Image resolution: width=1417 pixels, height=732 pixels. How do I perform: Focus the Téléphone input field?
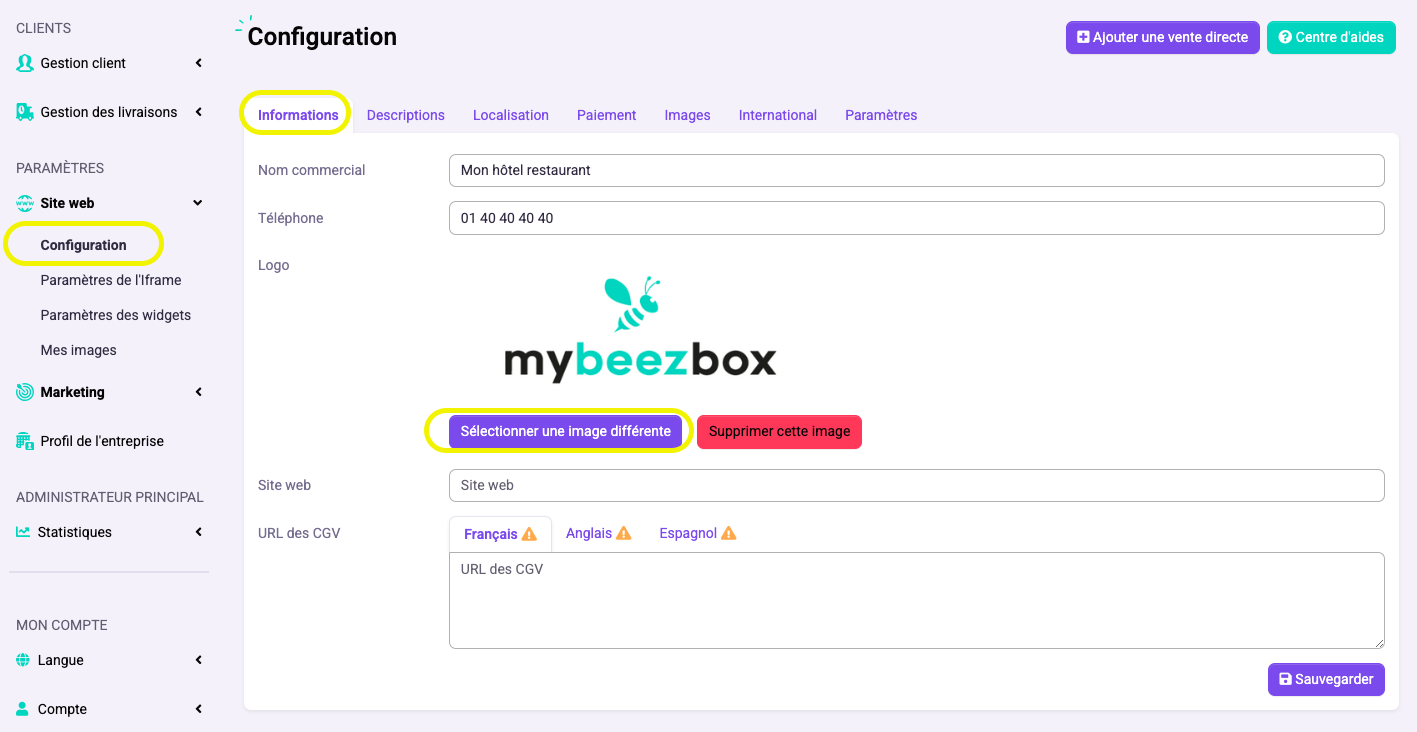coord(917,218)
